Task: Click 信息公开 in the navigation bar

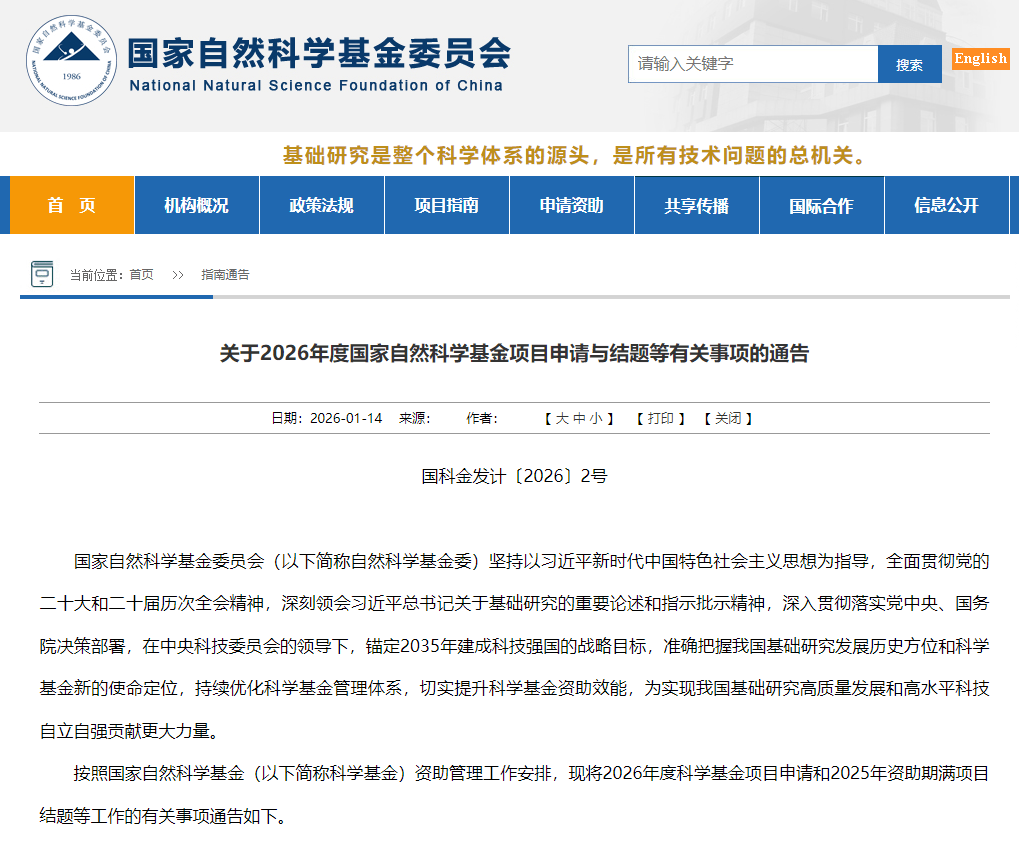Action: (x=946, y=205)
